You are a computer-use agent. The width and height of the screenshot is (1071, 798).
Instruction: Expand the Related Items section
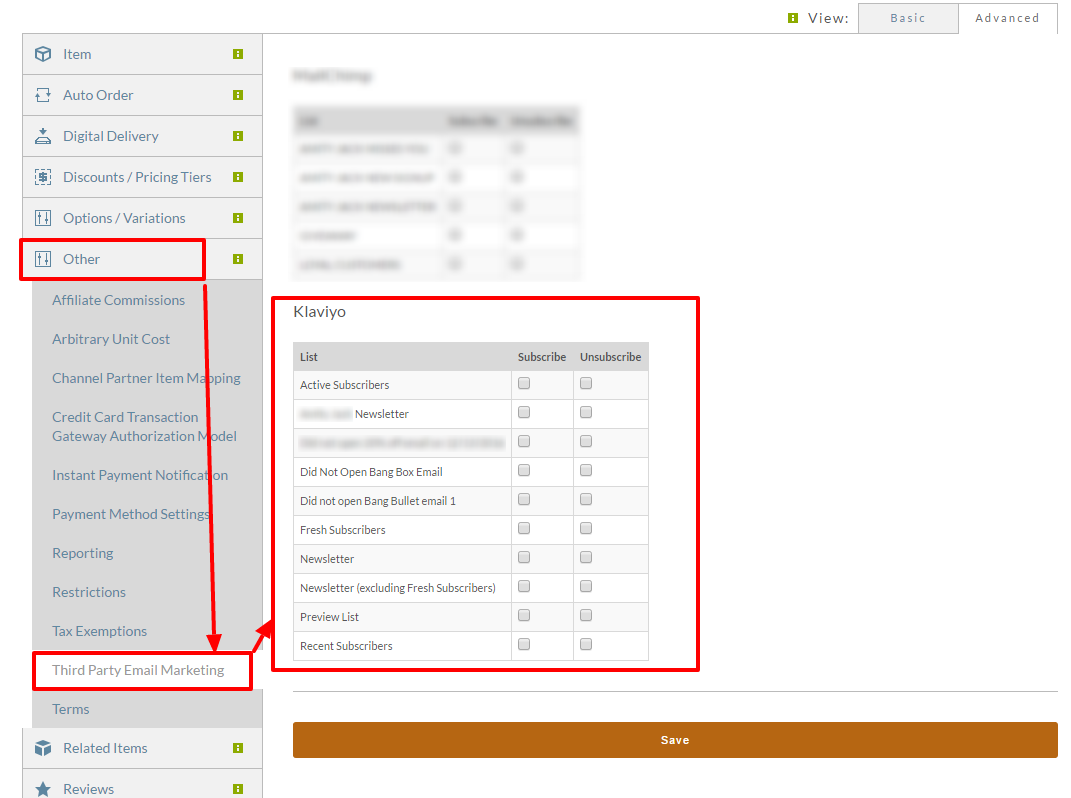[x=142, y=748]
